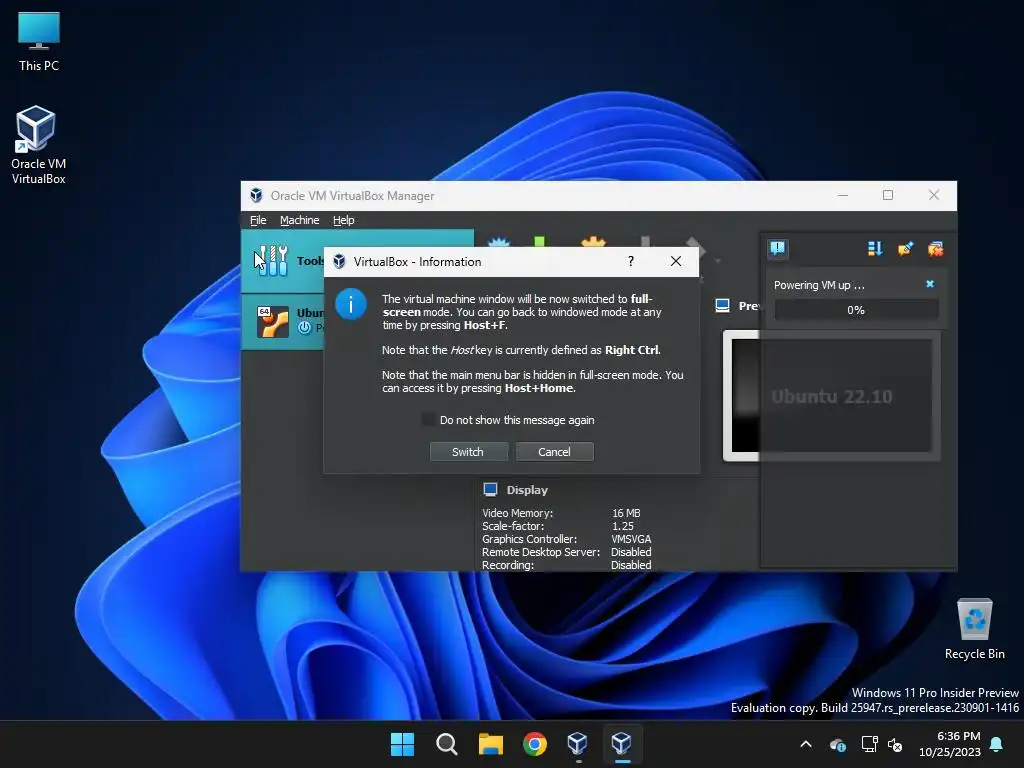
Task: Open File Explorer from the taskbar
Action: (490, 744)
